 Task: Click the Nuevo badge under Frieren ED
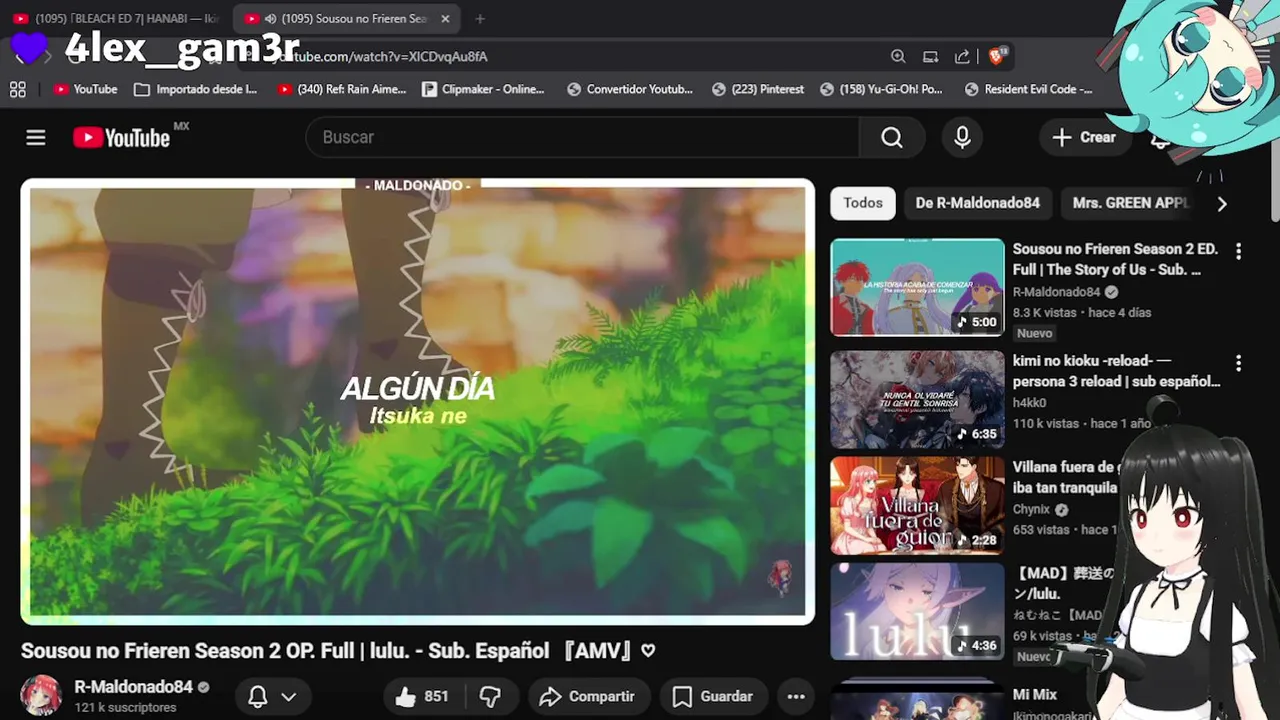click(x=1034, y=333)
